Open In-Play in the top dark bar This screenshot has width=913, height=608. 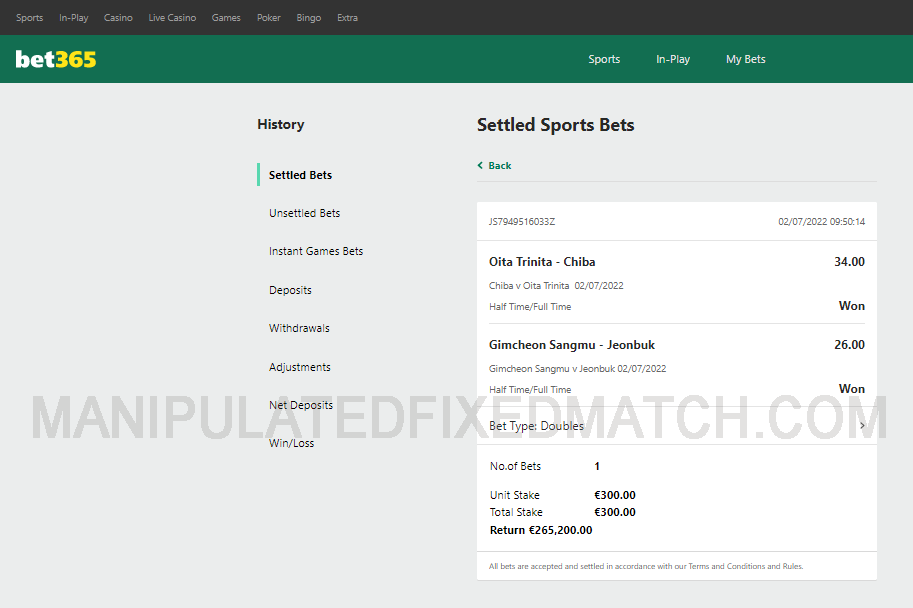pos(73,18)
